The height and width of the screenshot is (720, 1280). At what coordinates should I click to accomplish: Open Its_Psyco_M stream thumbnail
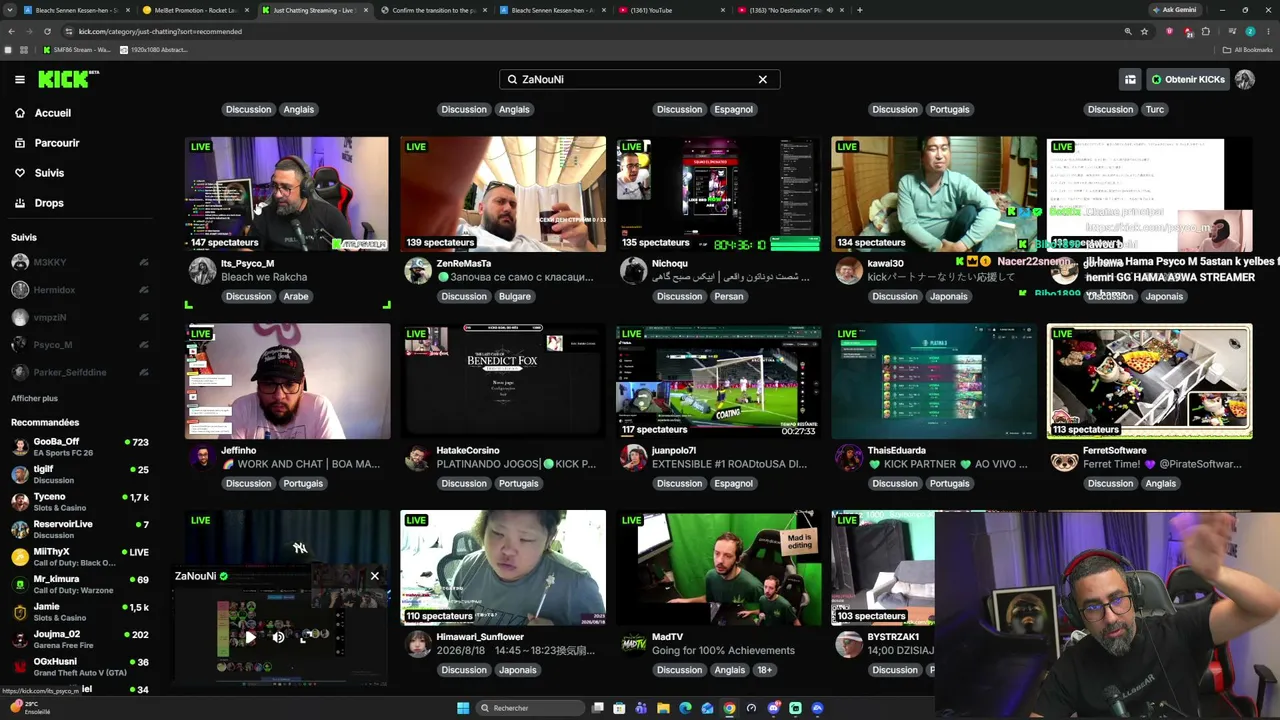[287, 194]
